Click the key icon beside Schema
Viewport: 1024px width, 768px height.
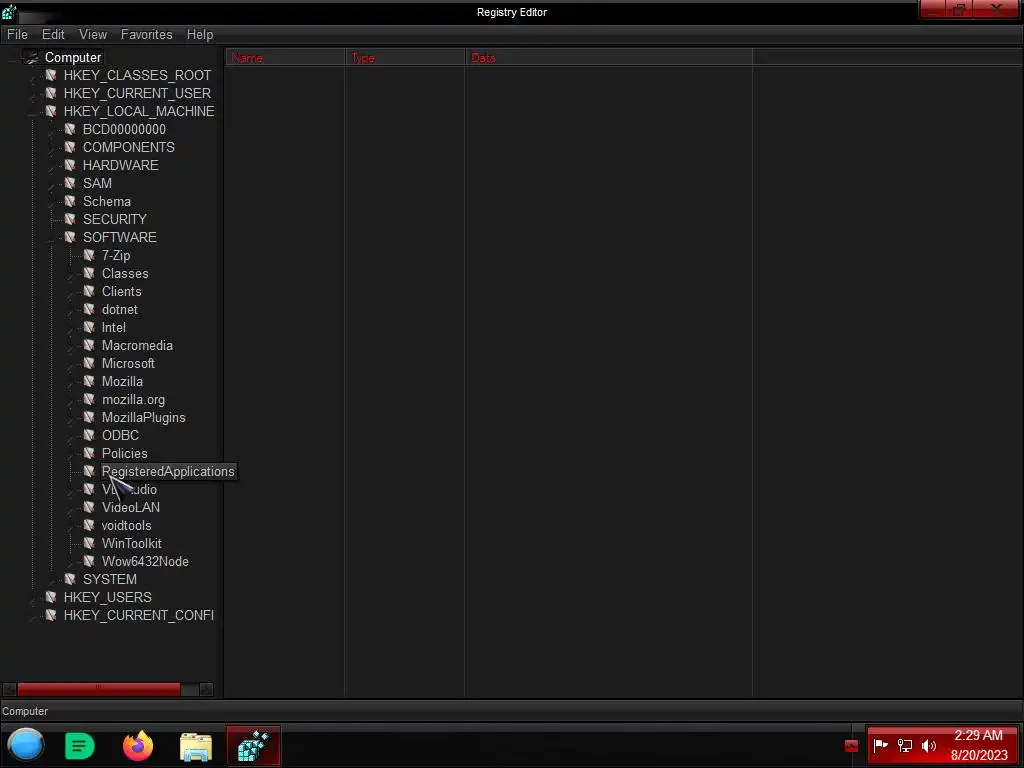70,201
